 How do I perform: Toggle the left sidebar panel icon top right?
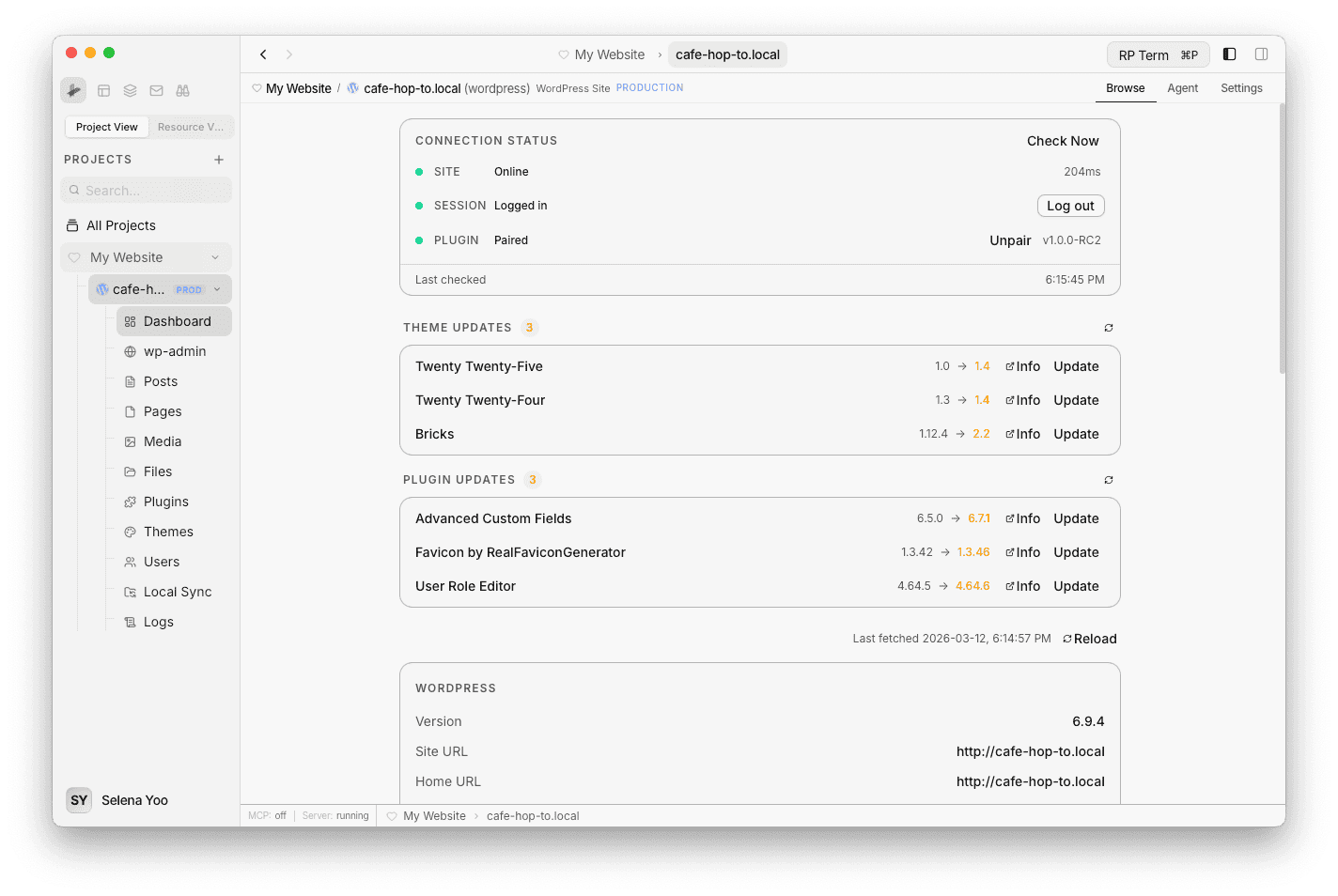(x=1229, y=54)
